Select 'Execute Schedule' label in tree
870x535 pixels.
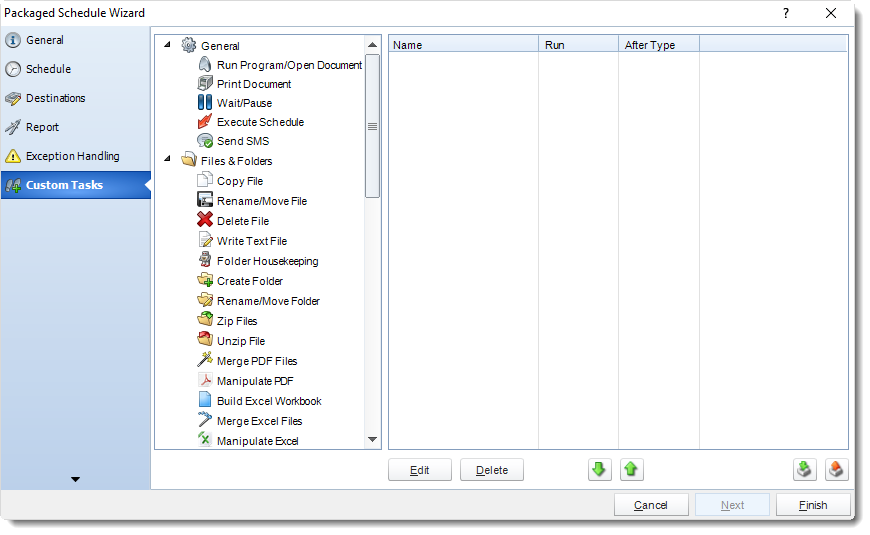pyautogui.click(x=260, y=122)
